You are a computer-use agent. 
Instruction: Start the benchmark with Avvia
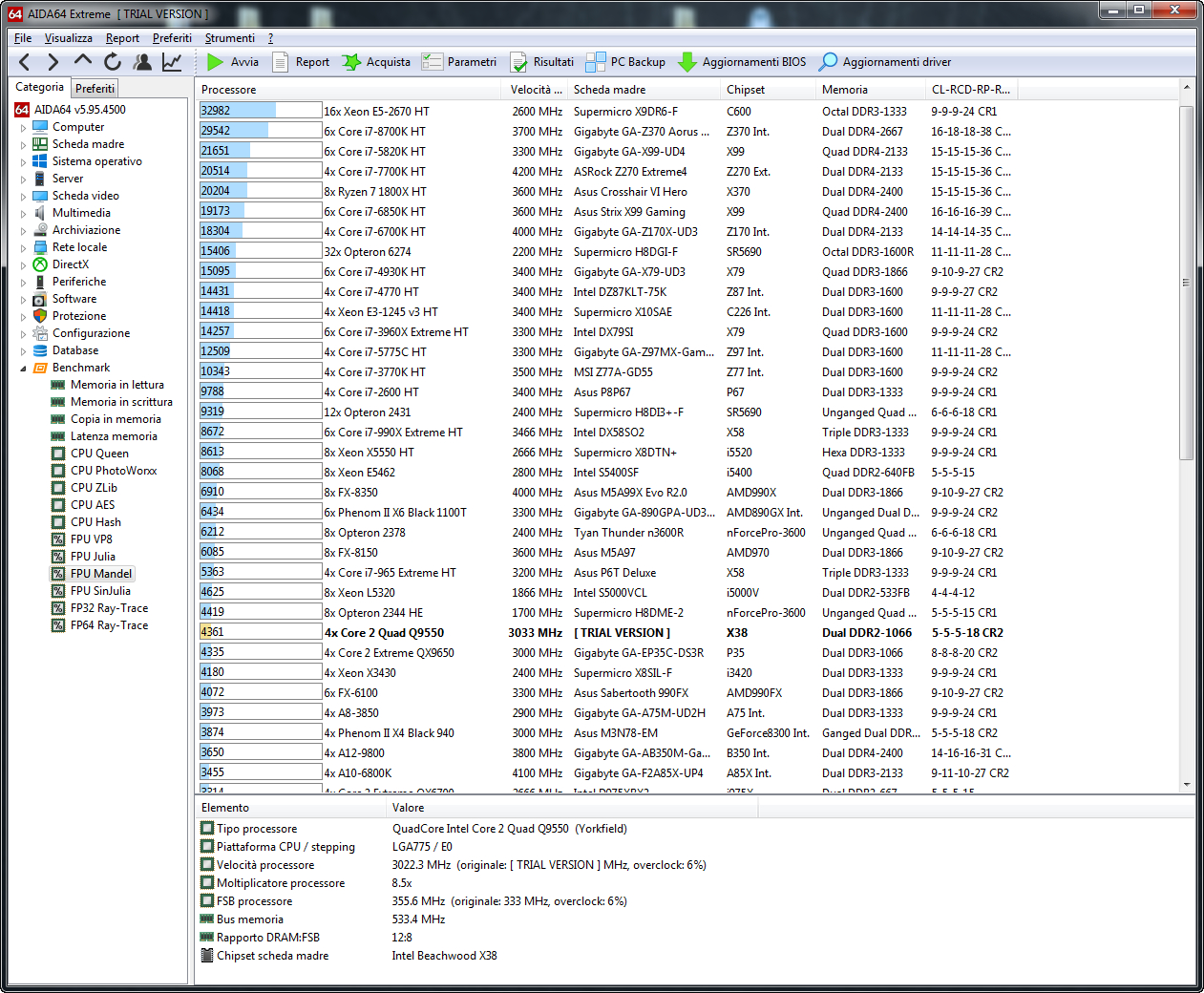233,62
